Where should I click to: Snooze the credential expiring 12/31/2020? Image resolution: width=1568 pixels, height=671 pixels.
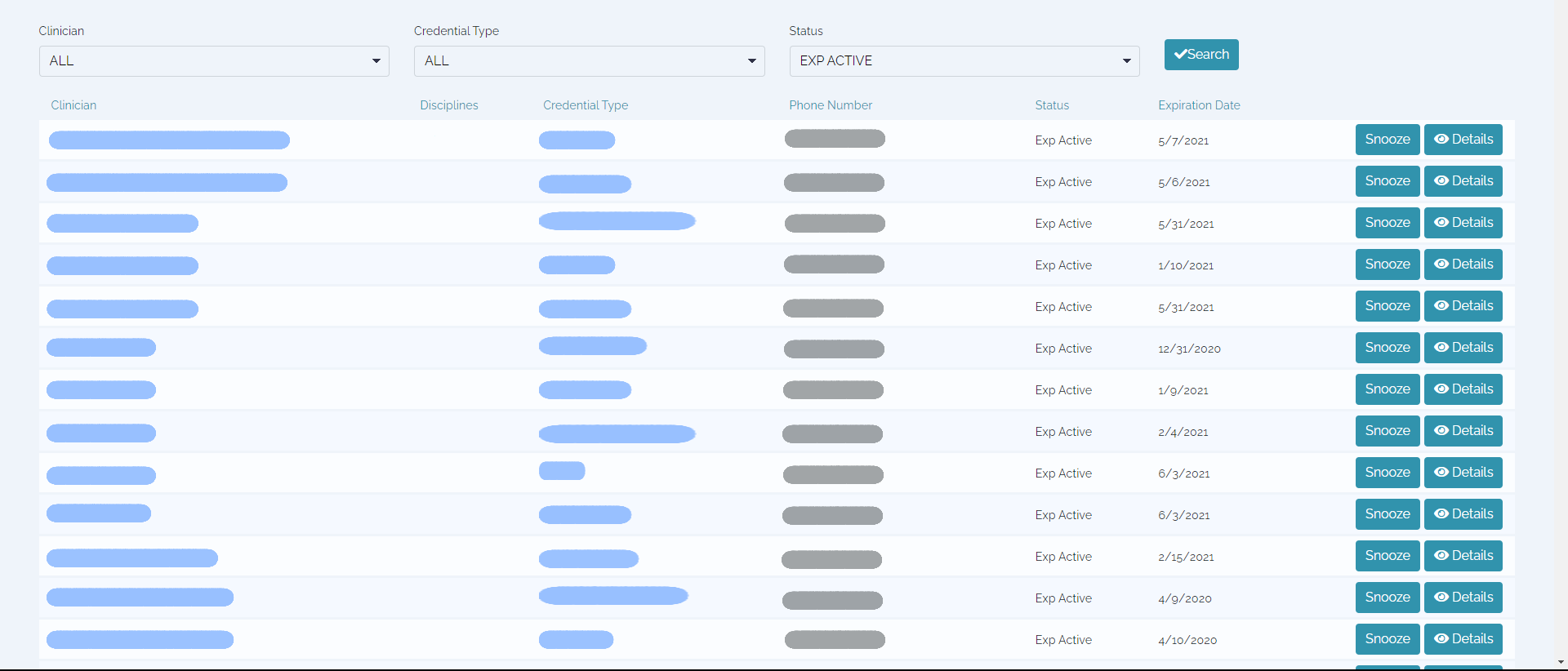click(x=1388, y=348)
